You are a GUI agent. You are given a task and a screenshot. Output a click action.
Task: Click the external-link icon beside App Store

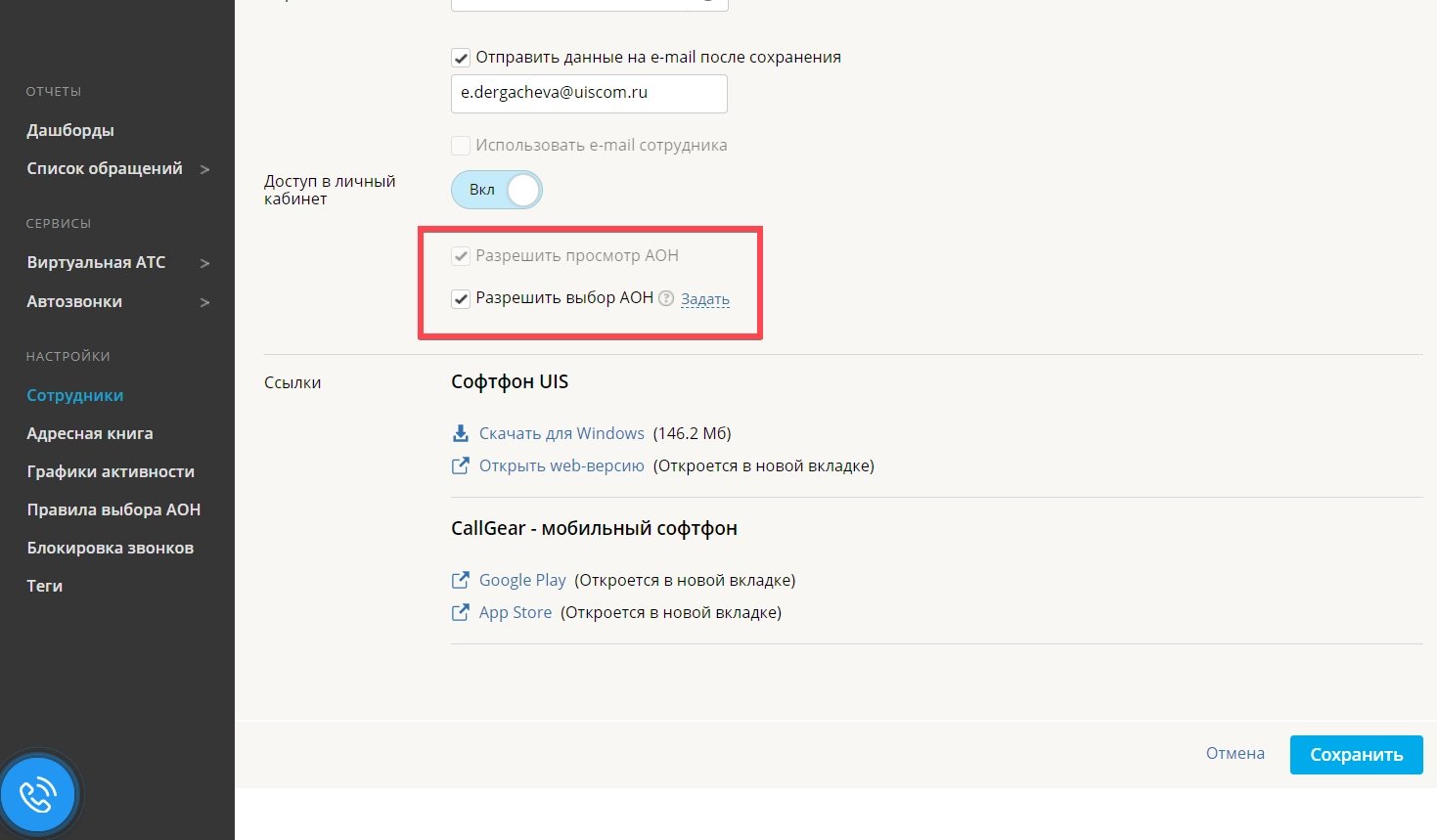[x=460, y=612]
